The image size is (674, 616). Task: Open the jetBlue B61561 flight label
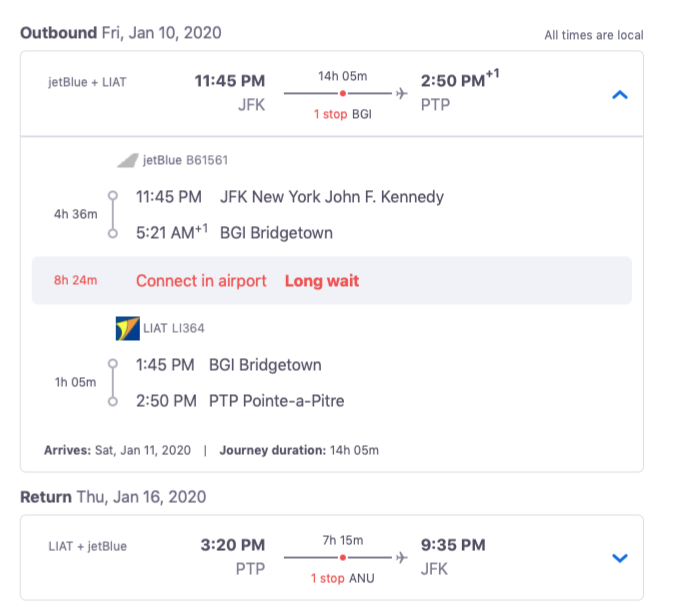[x=185, y=160]
